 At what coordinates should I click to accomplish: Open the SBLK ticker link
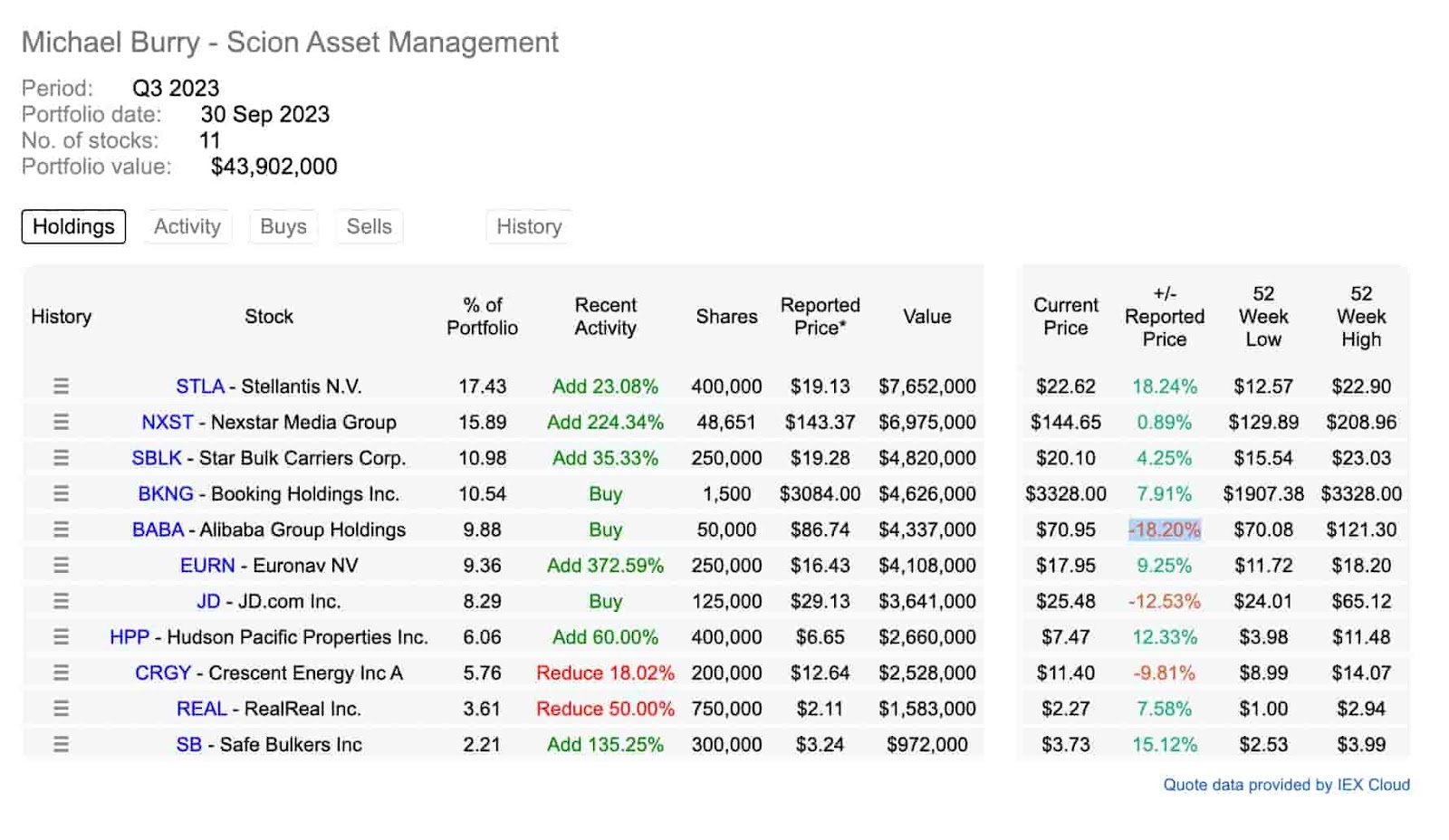click(157, 458)
